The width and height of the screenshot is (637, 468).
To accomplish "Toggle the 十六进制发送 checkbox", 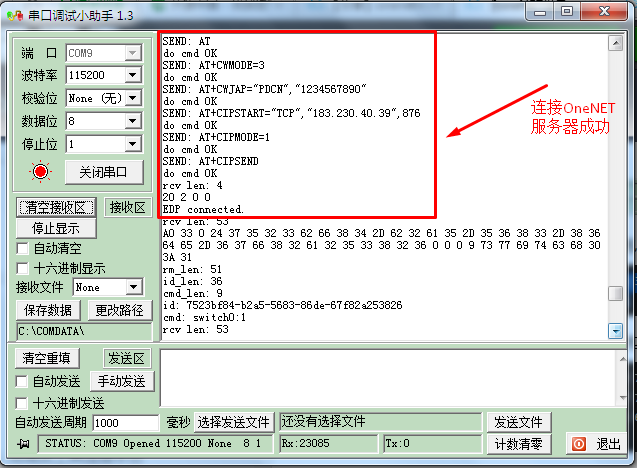I will [21, 403].
